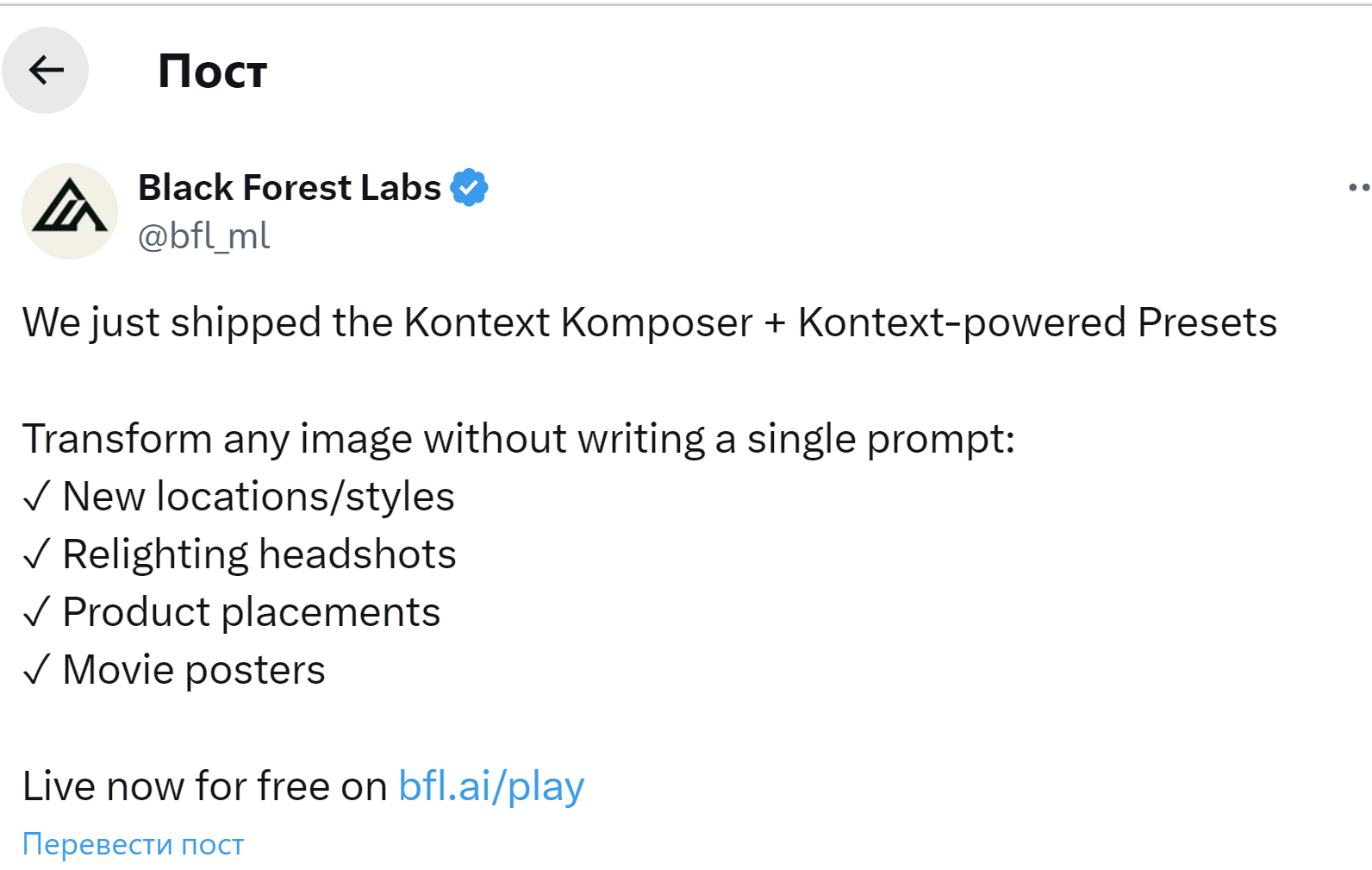Click Перевести пост to translate
Screen dimensions: 1372x870
[133, 843]
